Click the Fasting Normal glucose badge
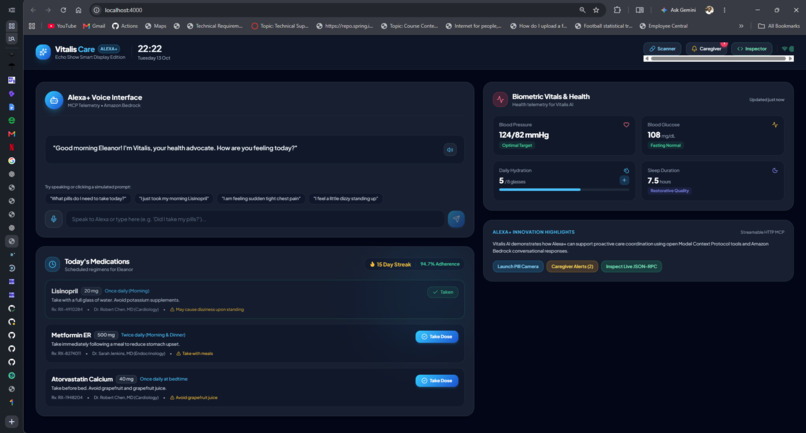806x433 pixels. click(x=665, y=146)
